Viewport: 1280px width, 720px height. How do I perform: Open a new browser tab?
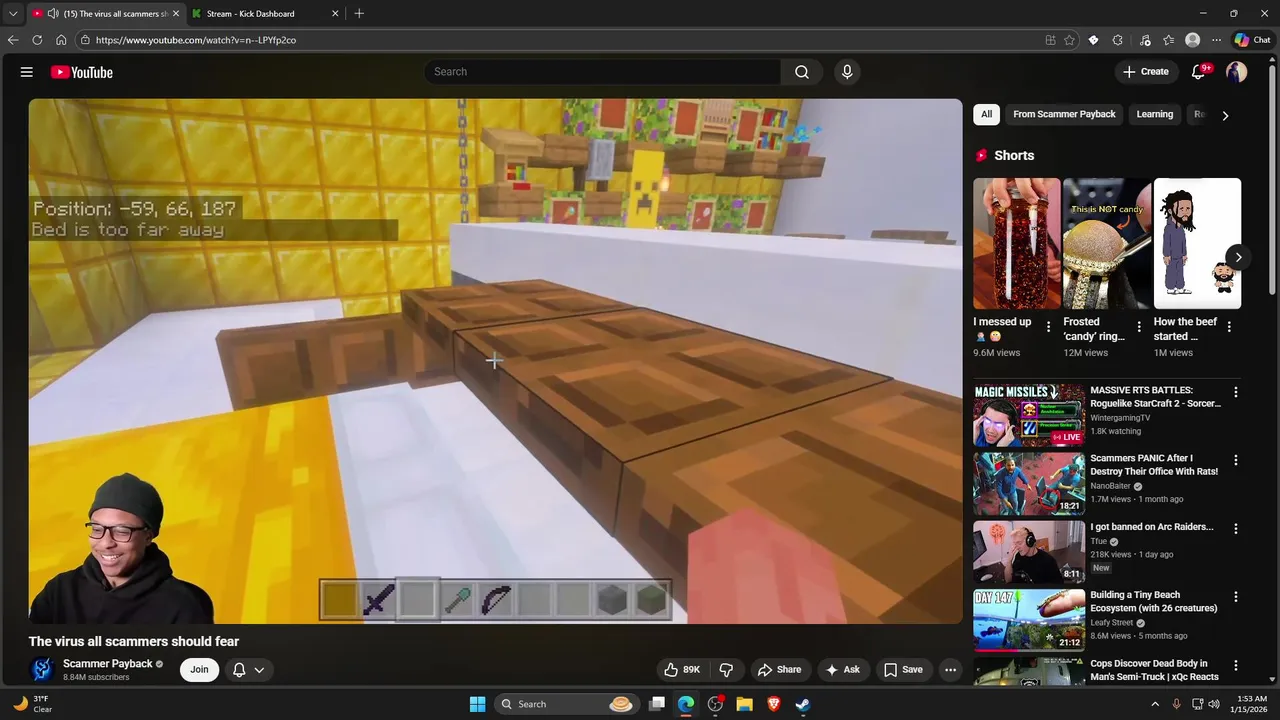(359, 13)
